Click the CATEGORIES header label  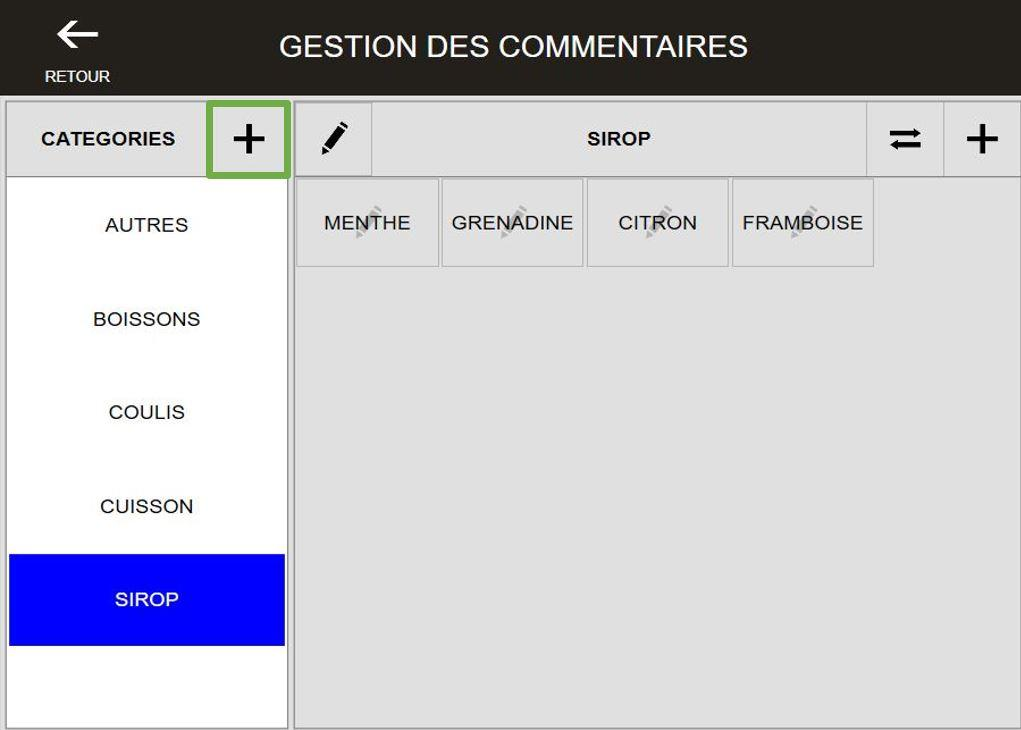108,139
